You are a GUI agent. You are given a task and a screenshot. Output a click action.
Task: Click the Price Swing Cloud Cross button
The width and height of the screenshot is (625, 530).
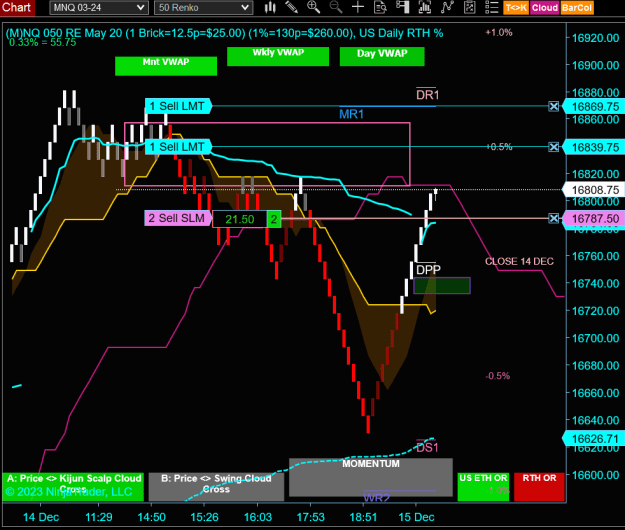tap(216, 487)
